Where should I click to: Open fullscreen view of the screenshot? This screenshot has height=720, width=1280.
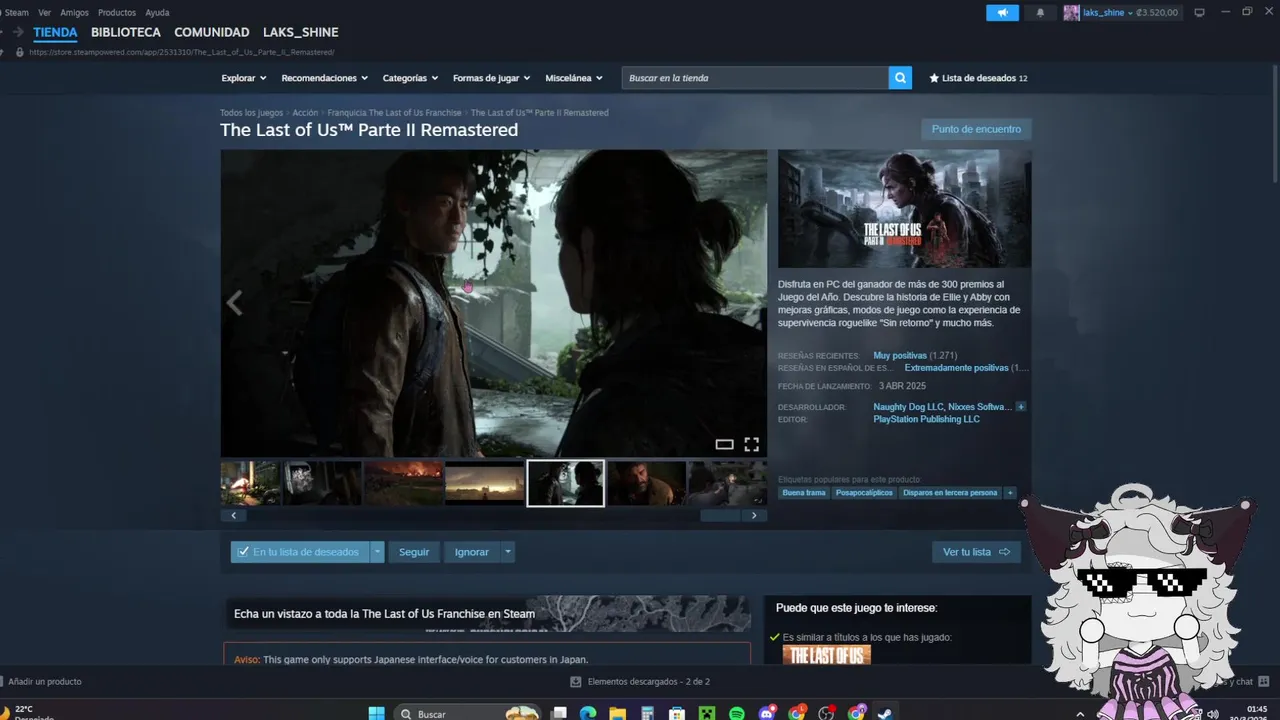coord(751,444)
